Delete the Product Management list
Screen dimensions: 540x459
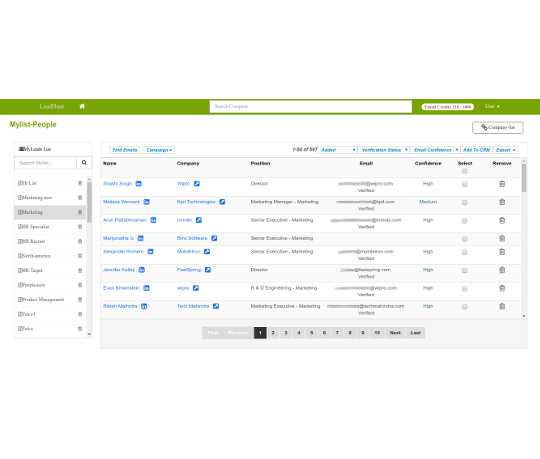(x=80, y=300)
